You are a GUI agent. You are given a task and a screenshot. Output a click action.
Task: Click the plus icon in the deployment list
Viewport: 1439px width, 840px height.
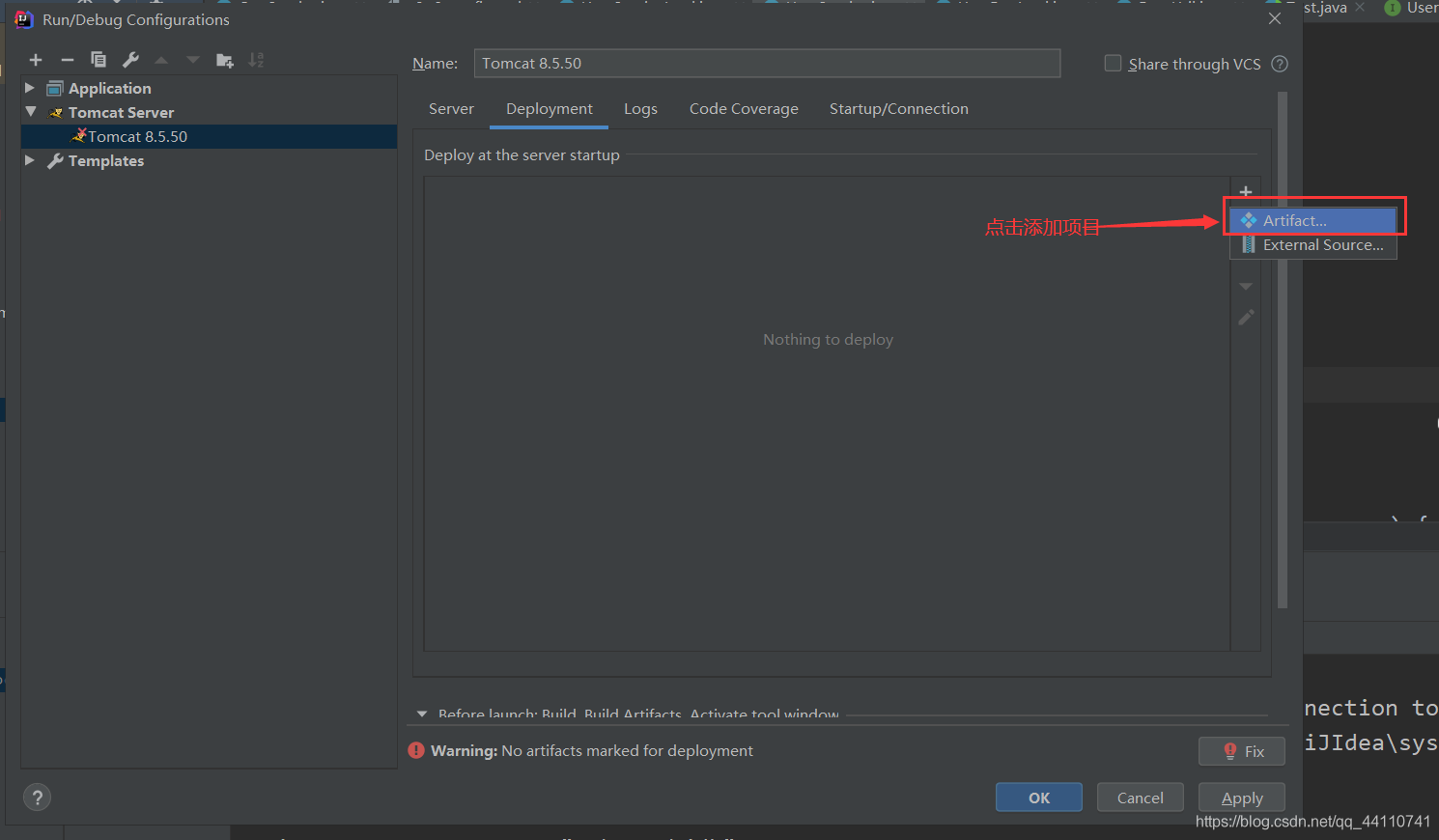point(1246,191)
